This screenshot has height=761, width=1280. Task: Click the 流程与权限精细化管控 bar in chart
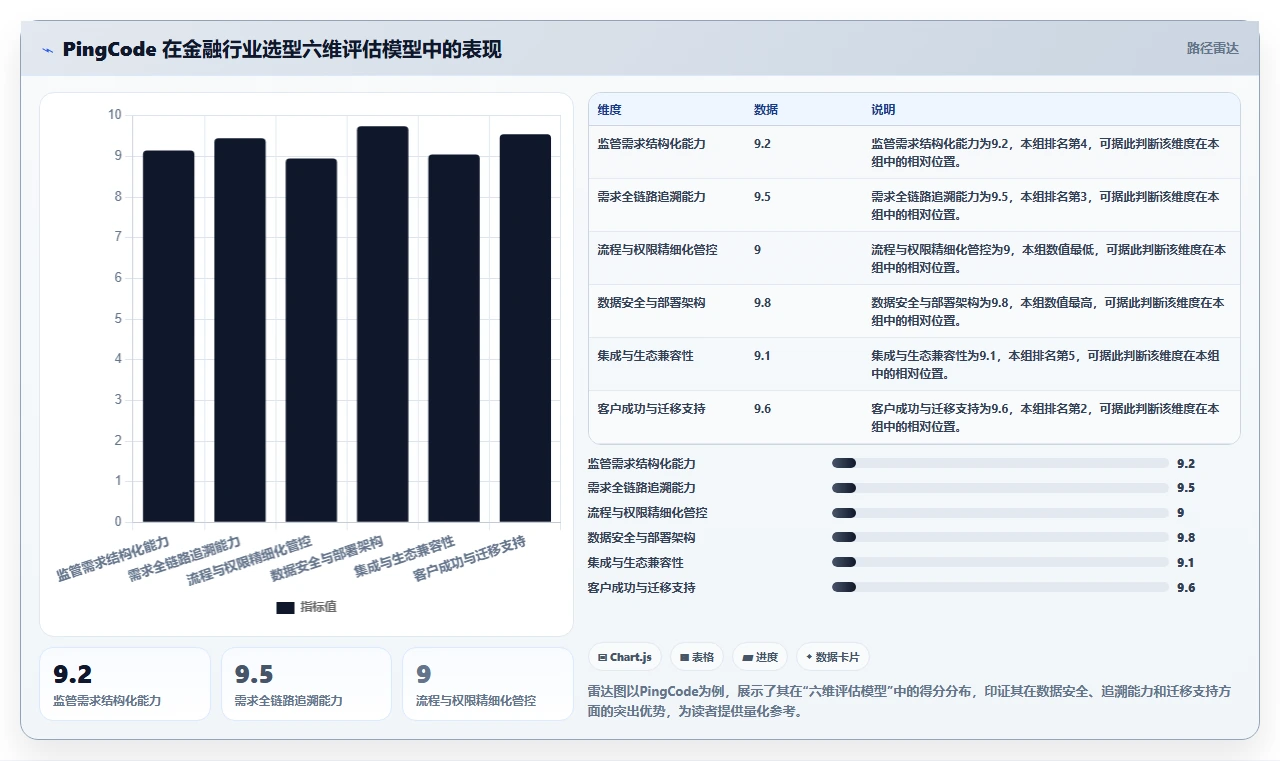coord(311,340)
